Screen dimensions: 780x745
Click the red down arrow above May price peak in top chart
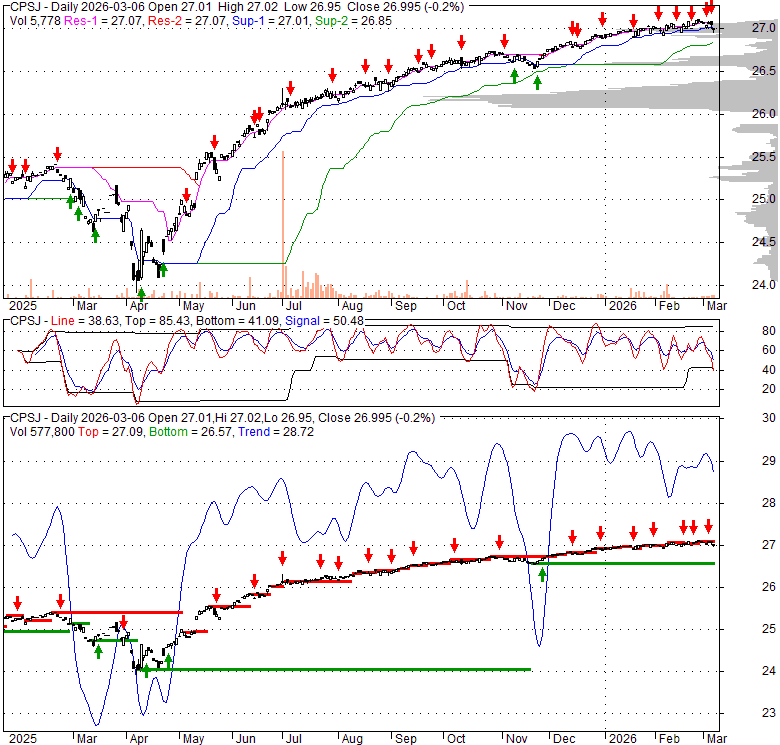pos(214,142)
